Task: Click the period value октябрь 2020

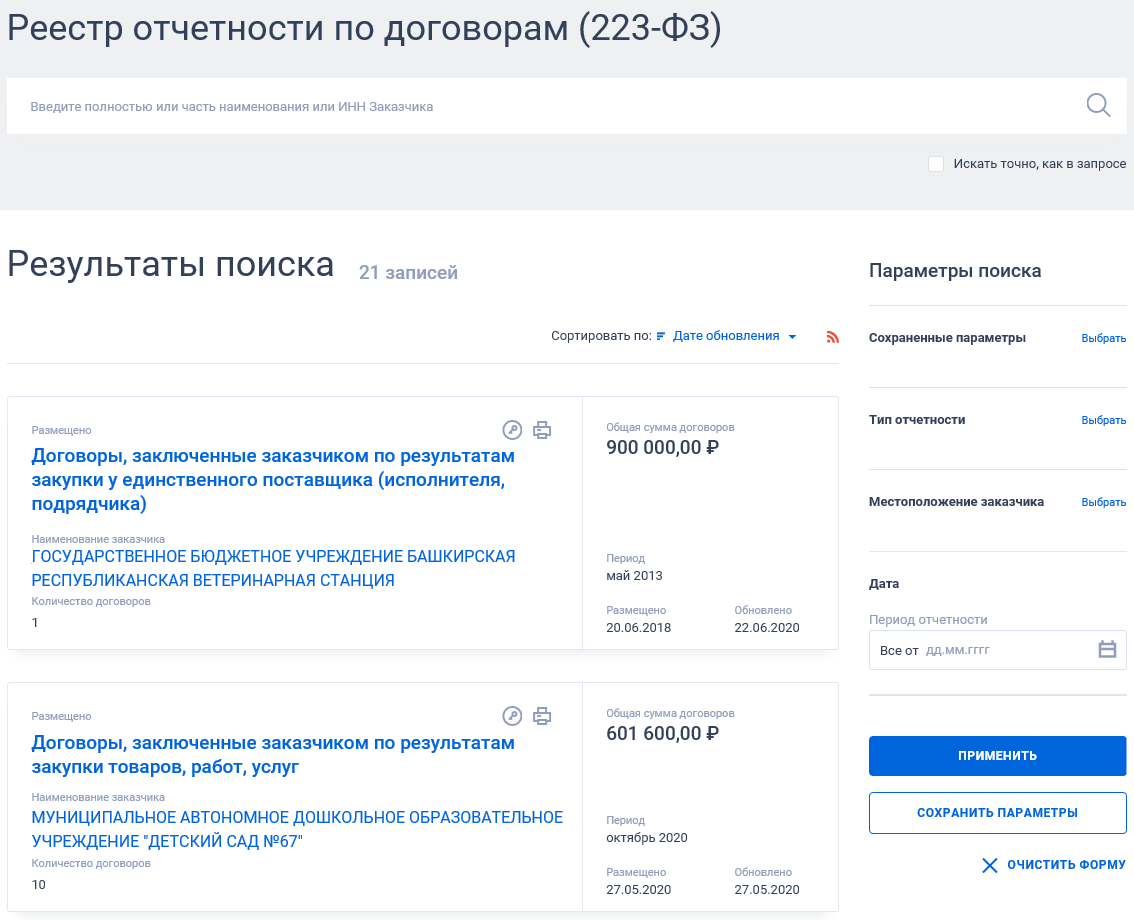Action: pyautogui.click(x=647, y=838)
